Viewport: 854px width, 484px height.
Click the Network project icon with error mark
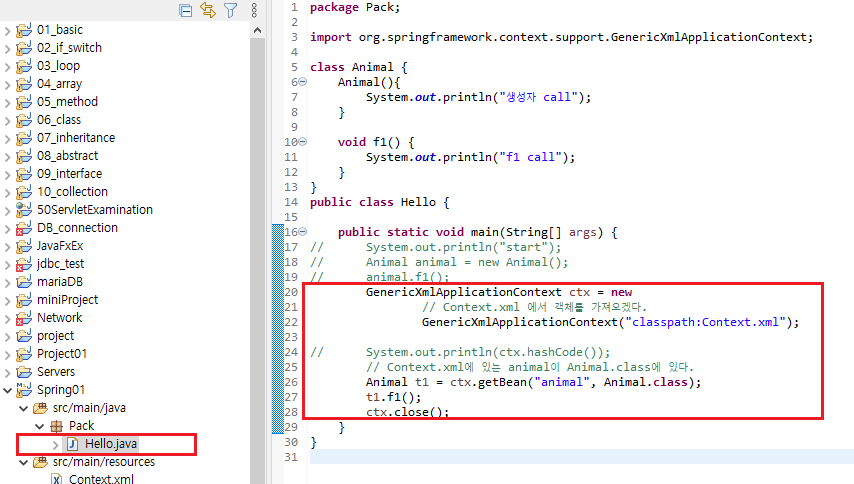(x=24, y=317)
